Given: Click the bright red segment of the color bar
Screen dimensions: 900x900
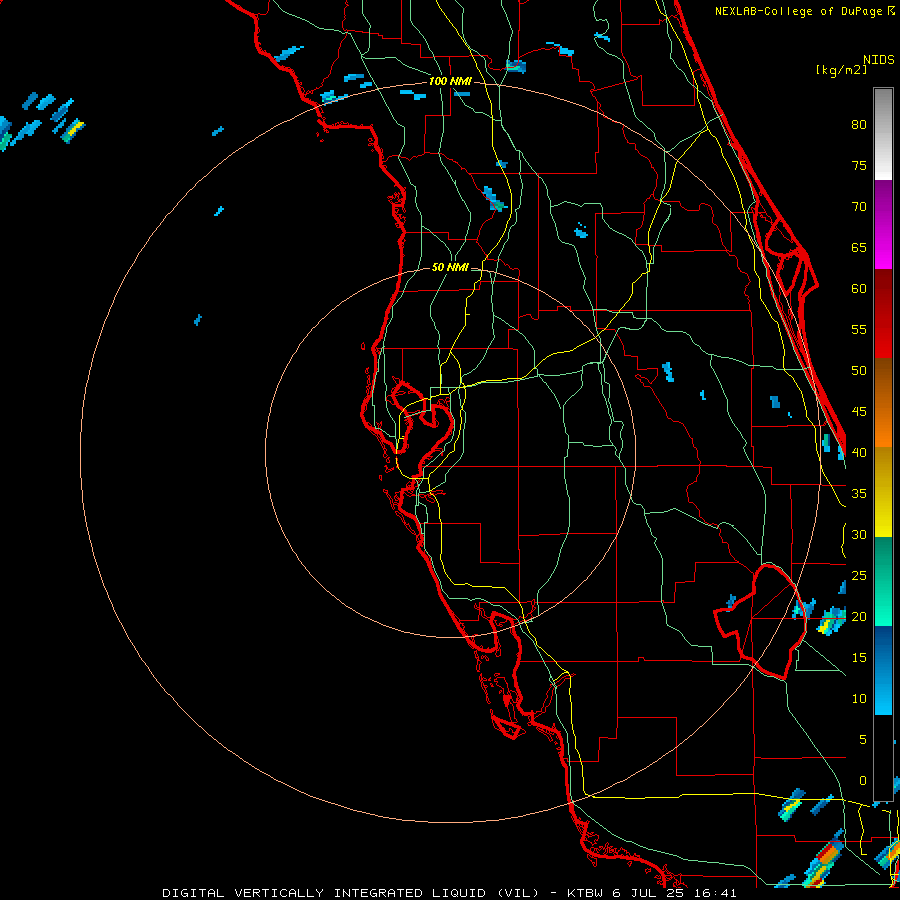Looking at the screenshot, I should 883,314.
